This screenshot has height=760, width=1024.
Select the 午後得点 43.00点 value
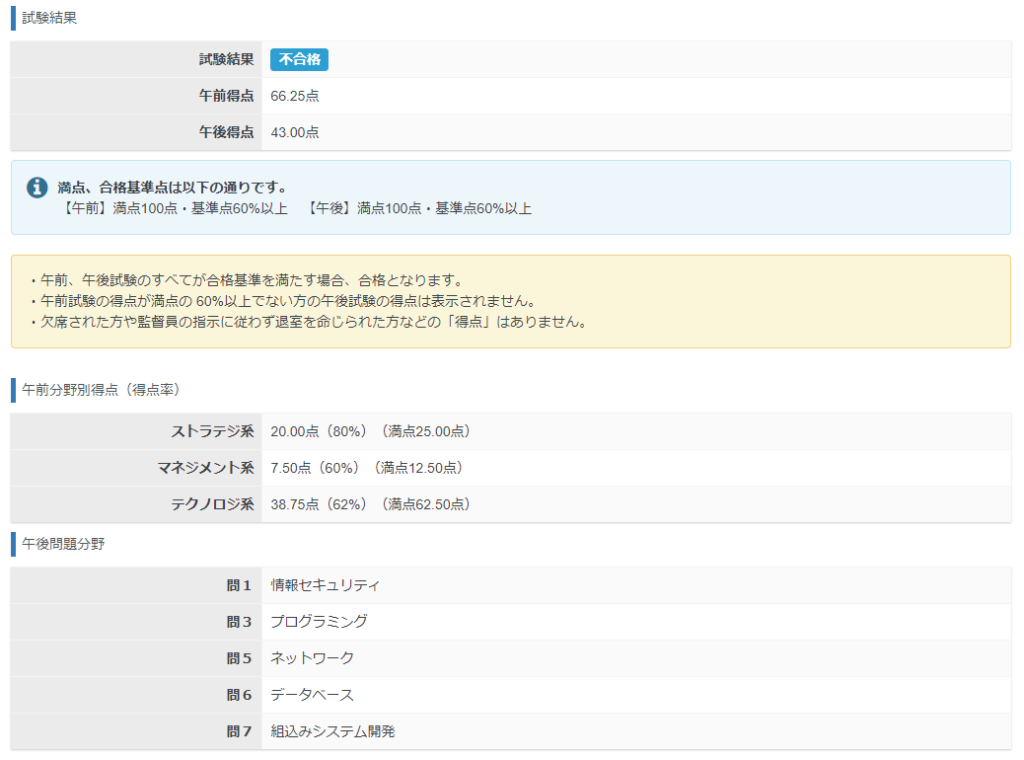tap(295, 132)
